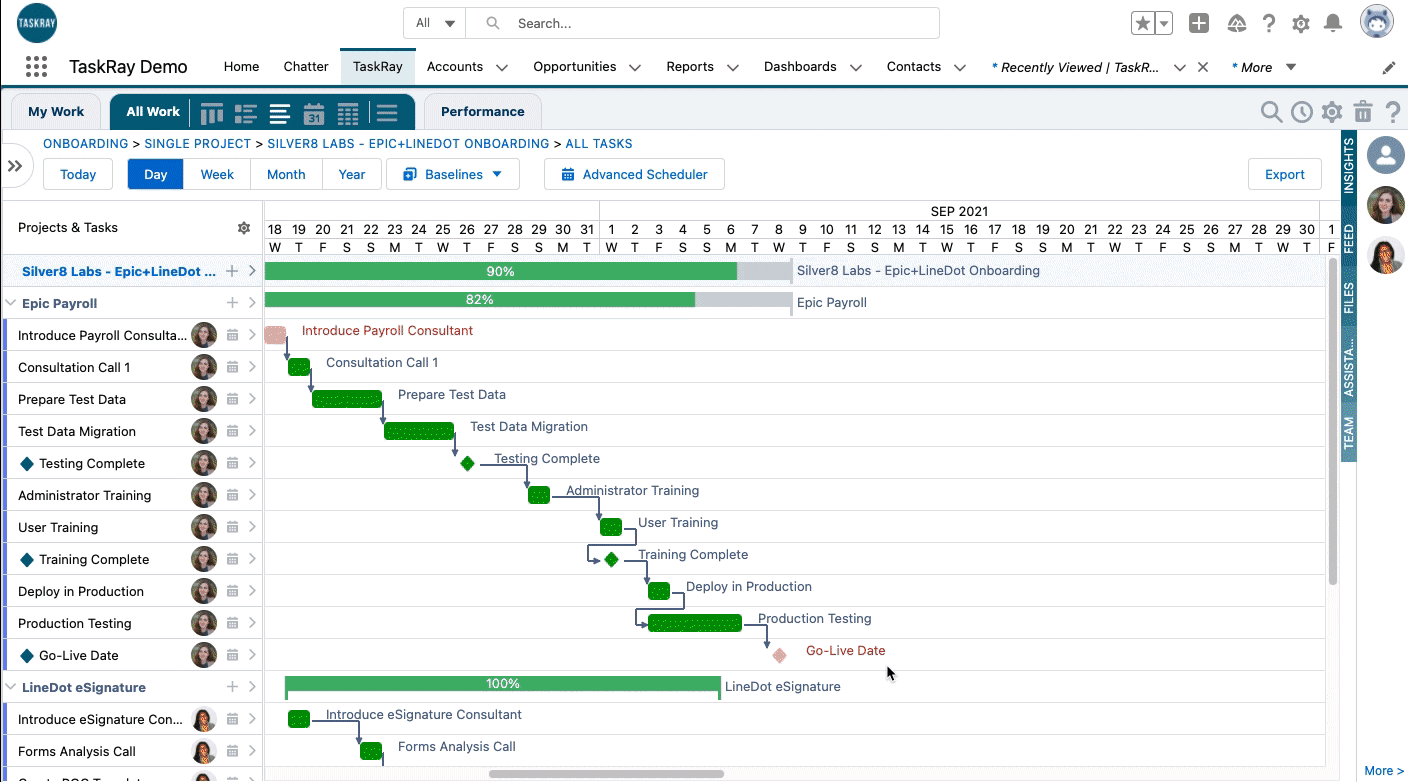Add task to Epic Payroll group plus

tap(232, 303)
